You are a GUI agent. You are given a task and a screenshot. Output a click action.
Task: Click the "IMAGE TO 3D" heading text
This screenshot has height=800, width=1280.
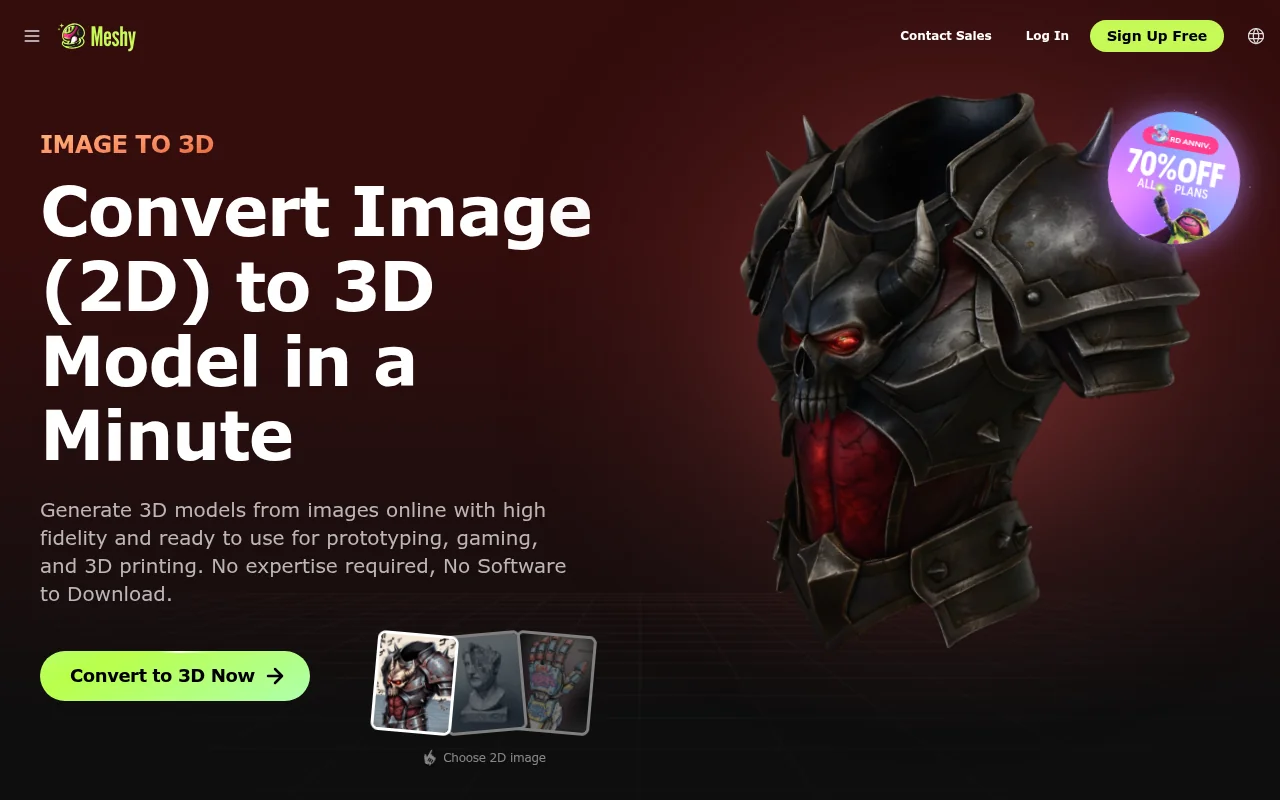[127, 145]
